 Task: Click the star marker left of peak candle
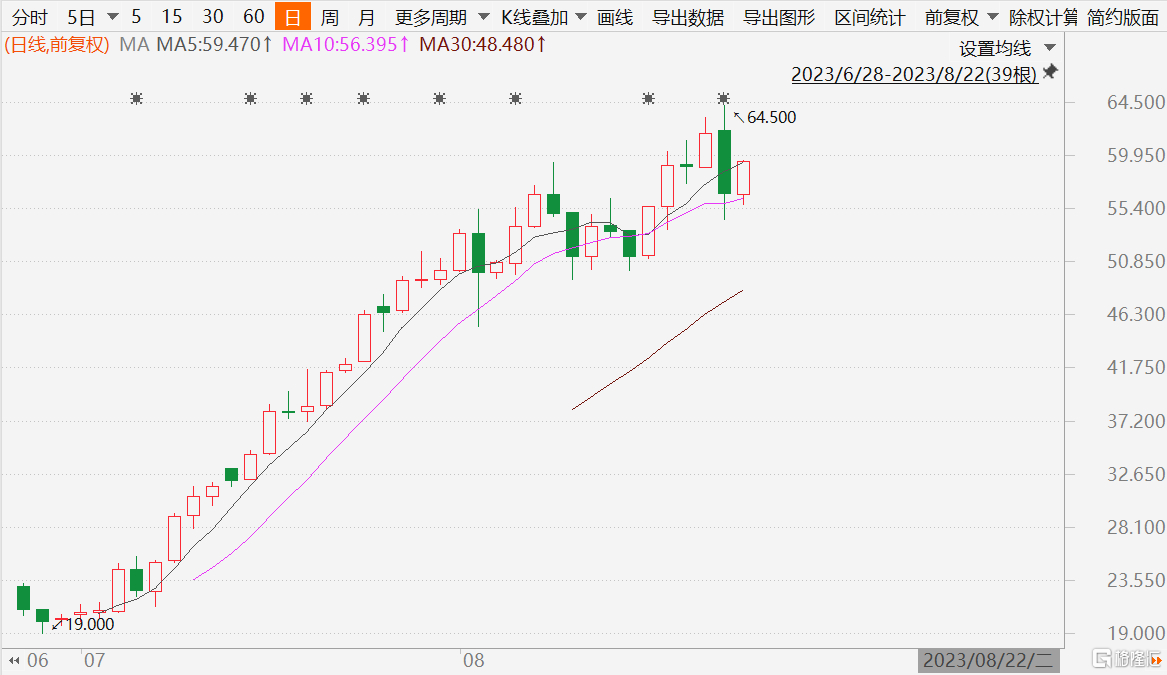tap(649, 98)
